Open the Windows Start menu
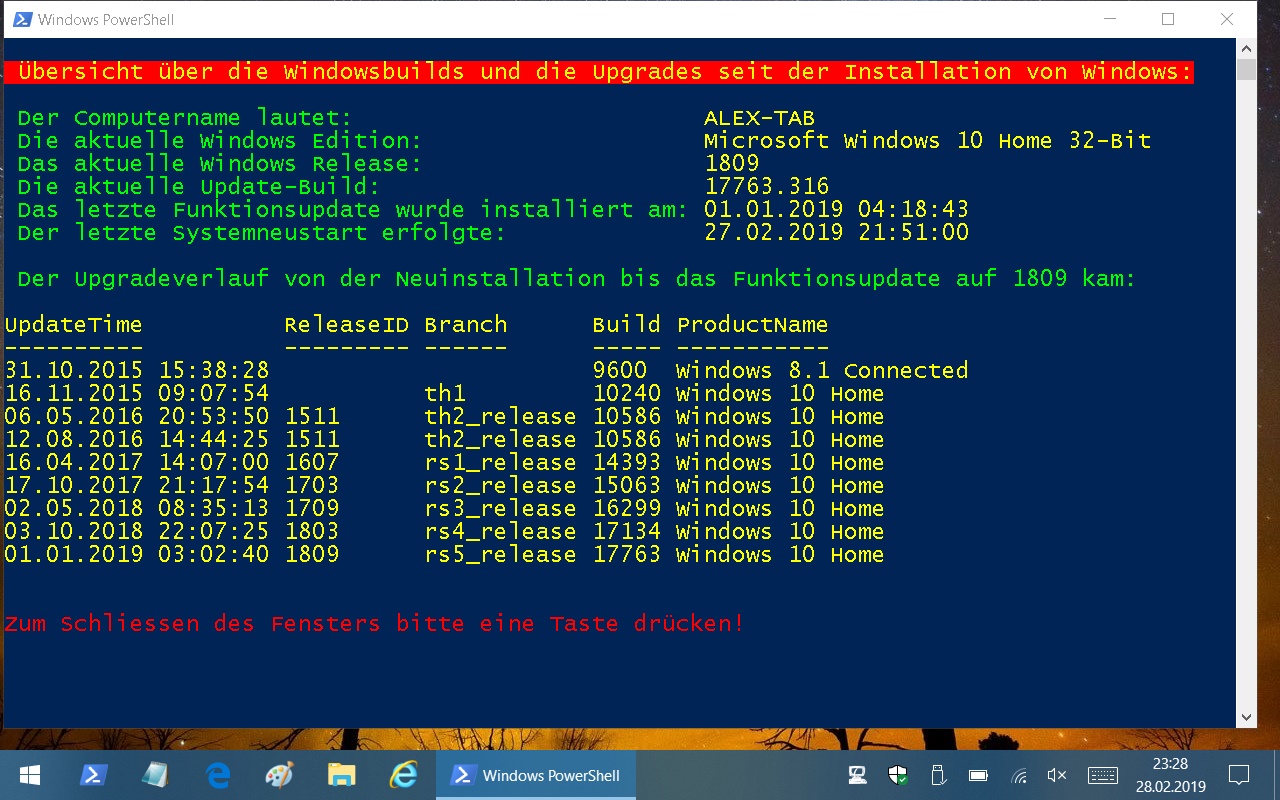This screenshot has height=800, width=1280. pos(29,775)
